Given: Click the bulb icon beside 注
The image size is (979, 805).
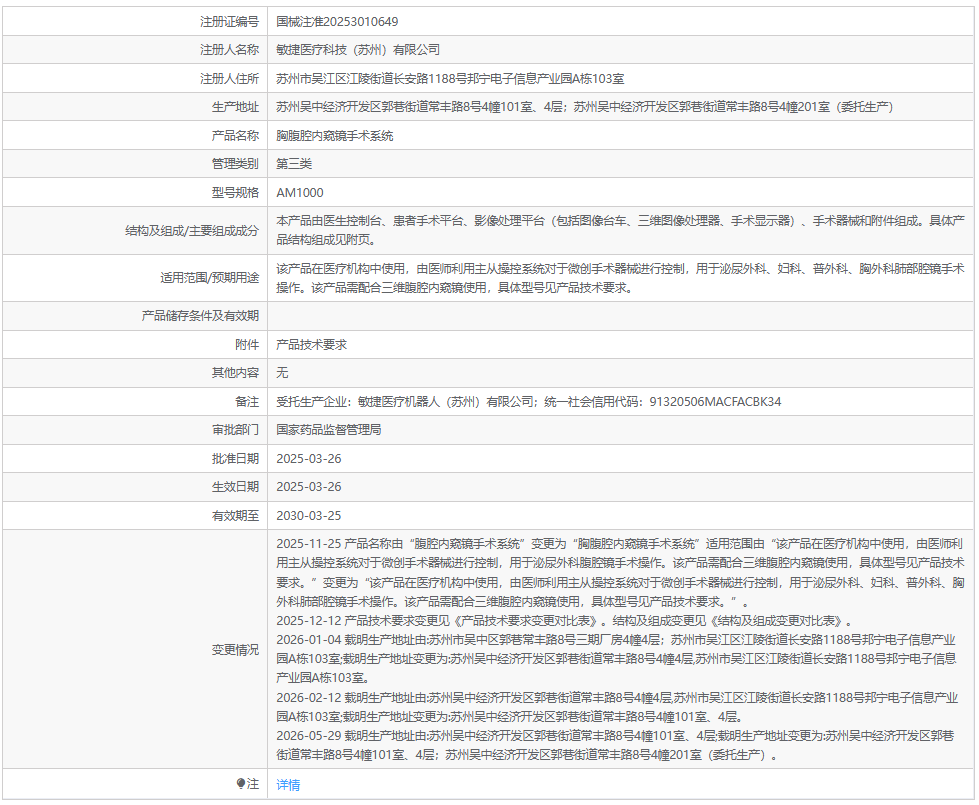Looking at the screenshot, I should click(240, 783).
